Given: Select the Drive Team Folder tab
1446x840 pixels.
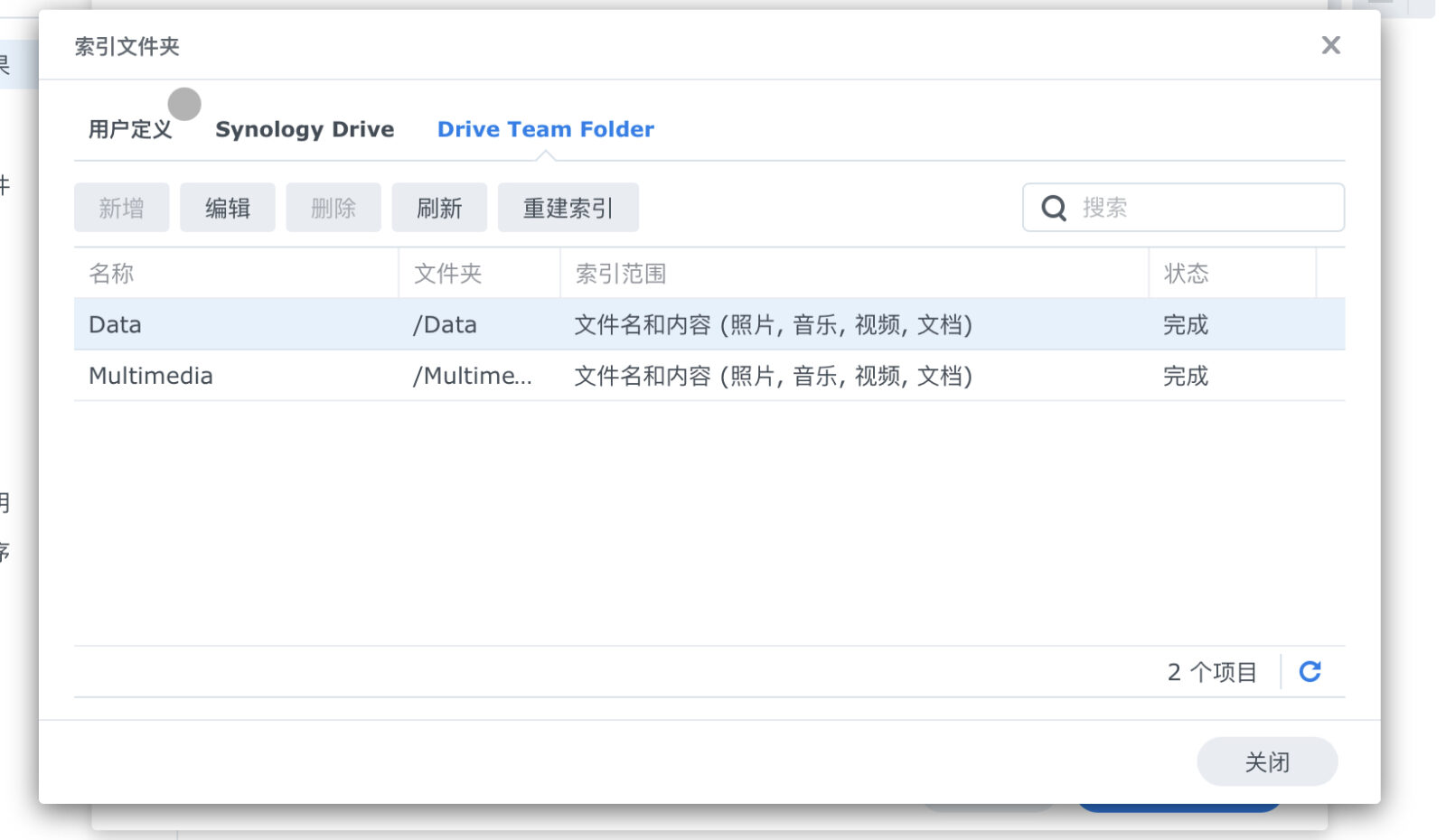Looking at the screenshot, I should [545, 128].
